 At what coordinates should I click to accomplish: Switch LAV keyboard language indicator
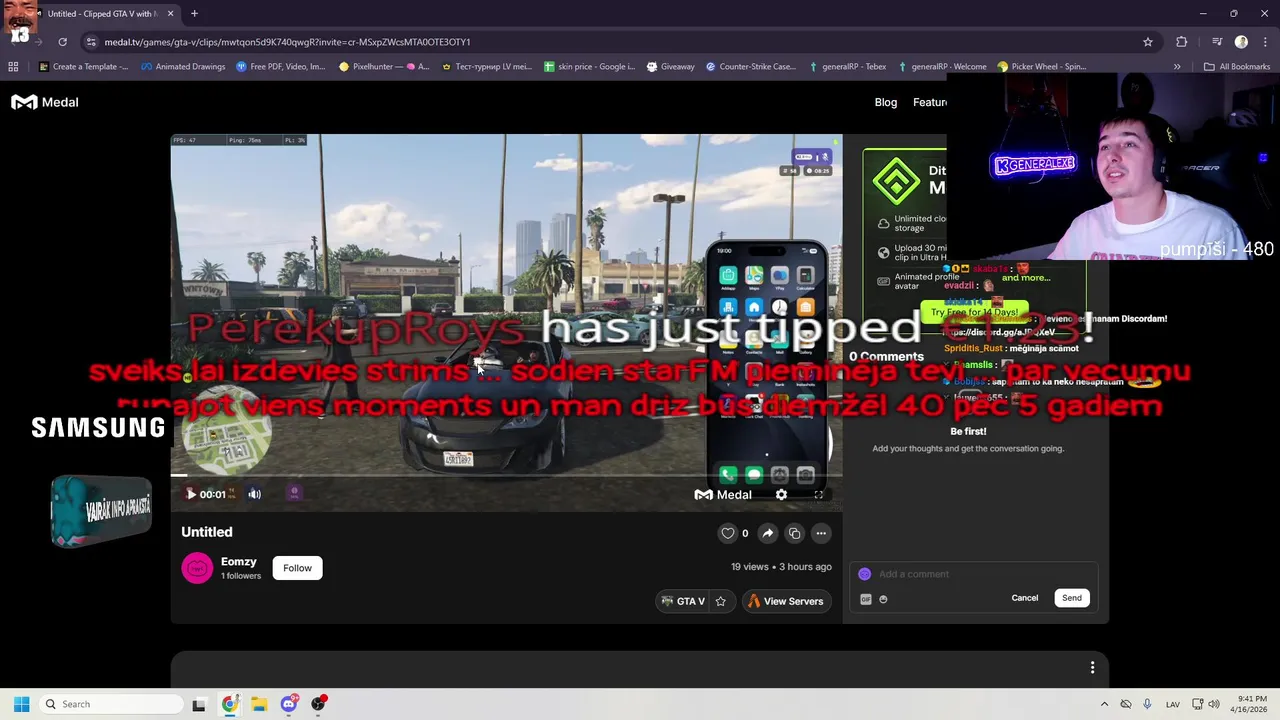pyautogui.click(x=1173, y=704)
